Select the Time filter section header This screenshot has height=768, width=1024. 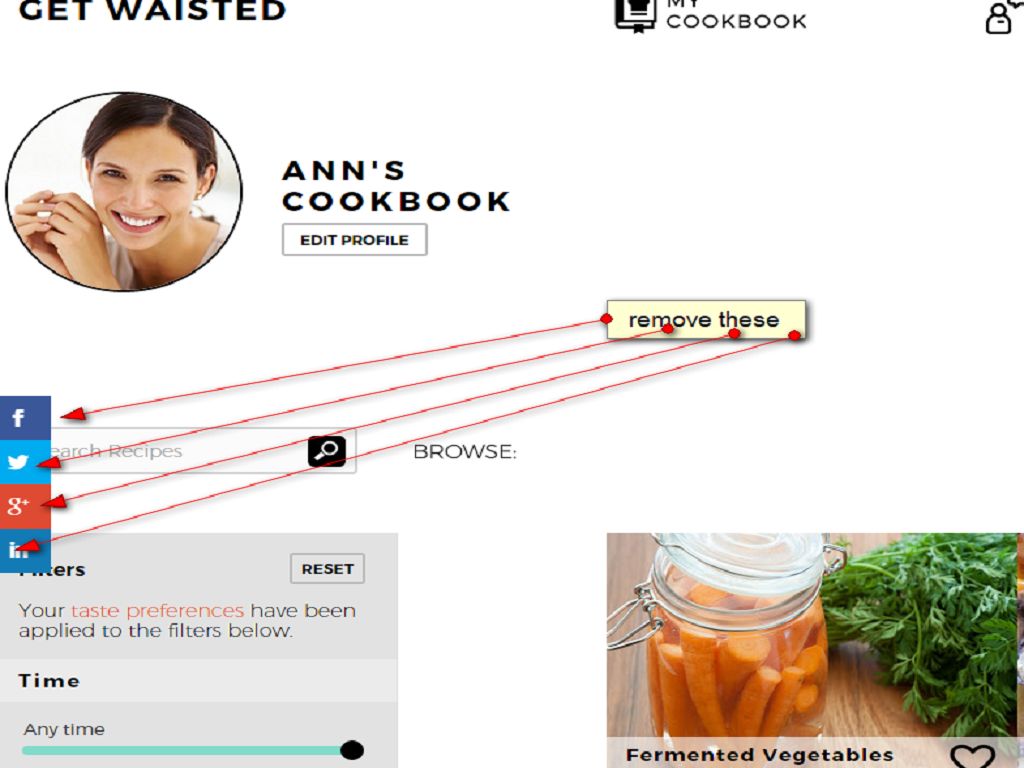click(x=199, y=680)
